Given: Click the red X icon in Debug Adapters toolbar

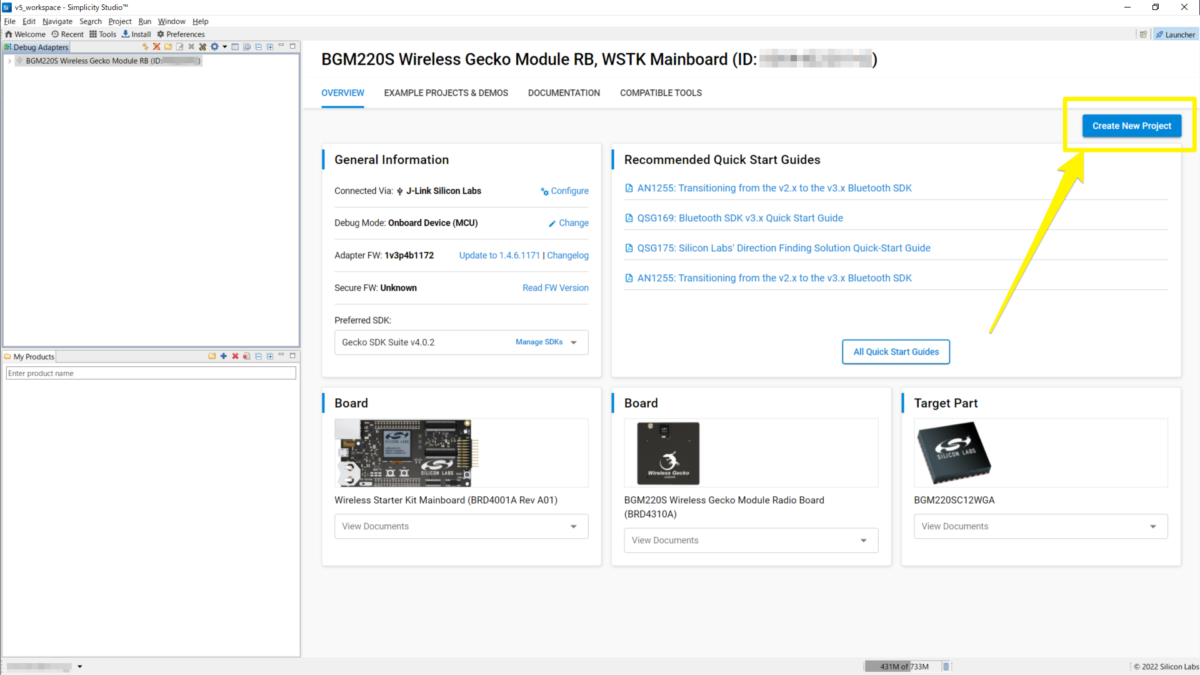Looking at the screenshot, I should (x=156, y=47).
